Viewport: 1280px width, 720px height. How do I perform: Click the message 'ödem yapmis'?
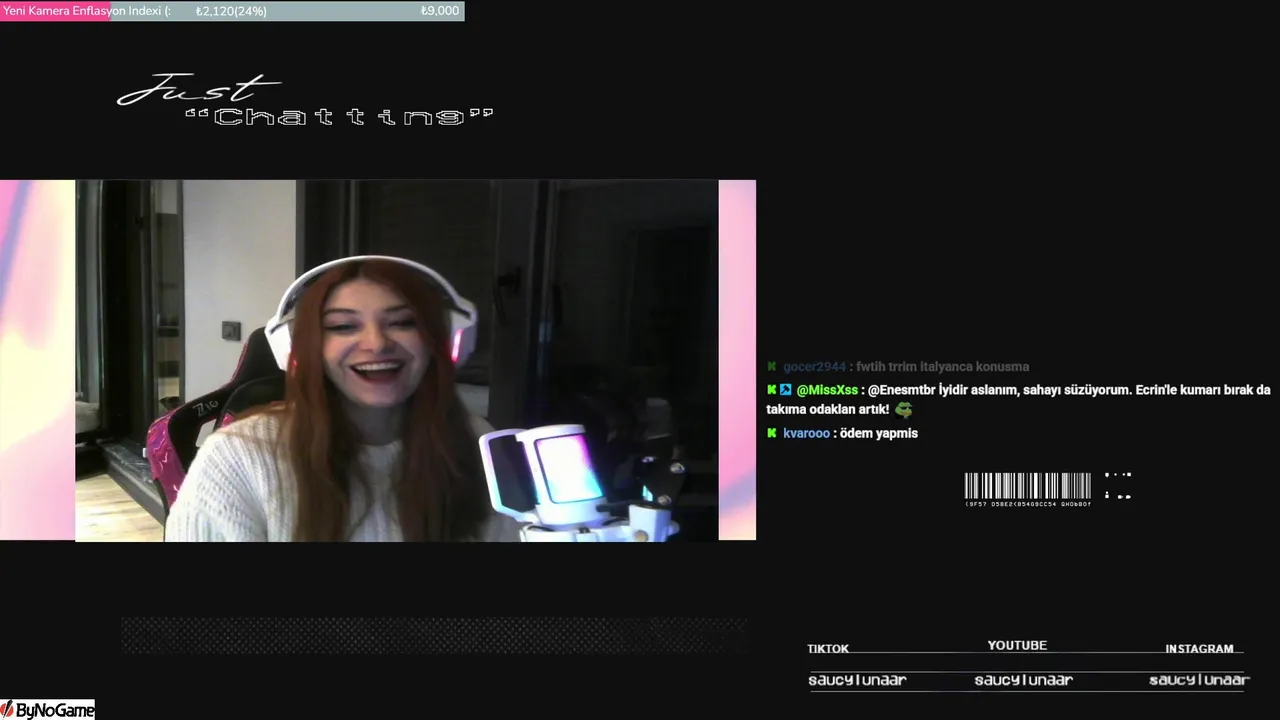[x=879, y=433]
